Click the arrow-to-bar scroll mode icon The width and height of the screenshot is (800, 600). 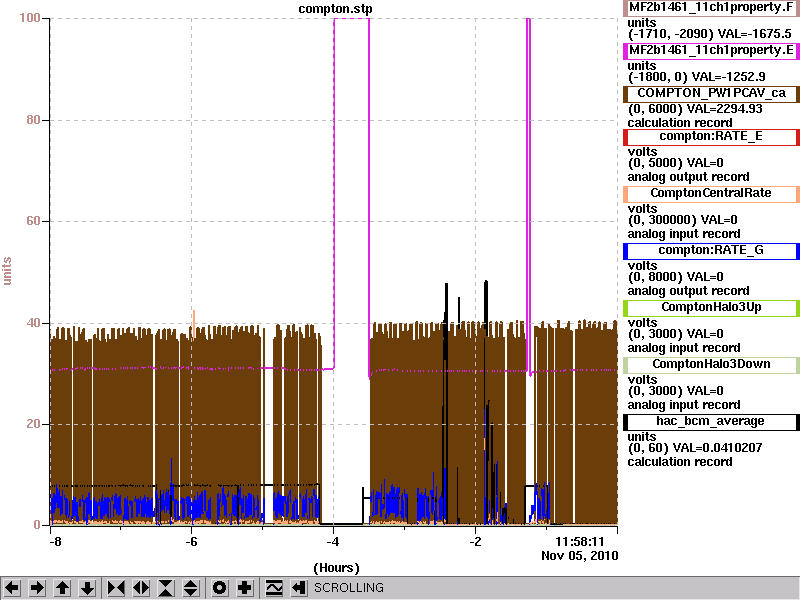pyautogui.click(x=299, y=588)
